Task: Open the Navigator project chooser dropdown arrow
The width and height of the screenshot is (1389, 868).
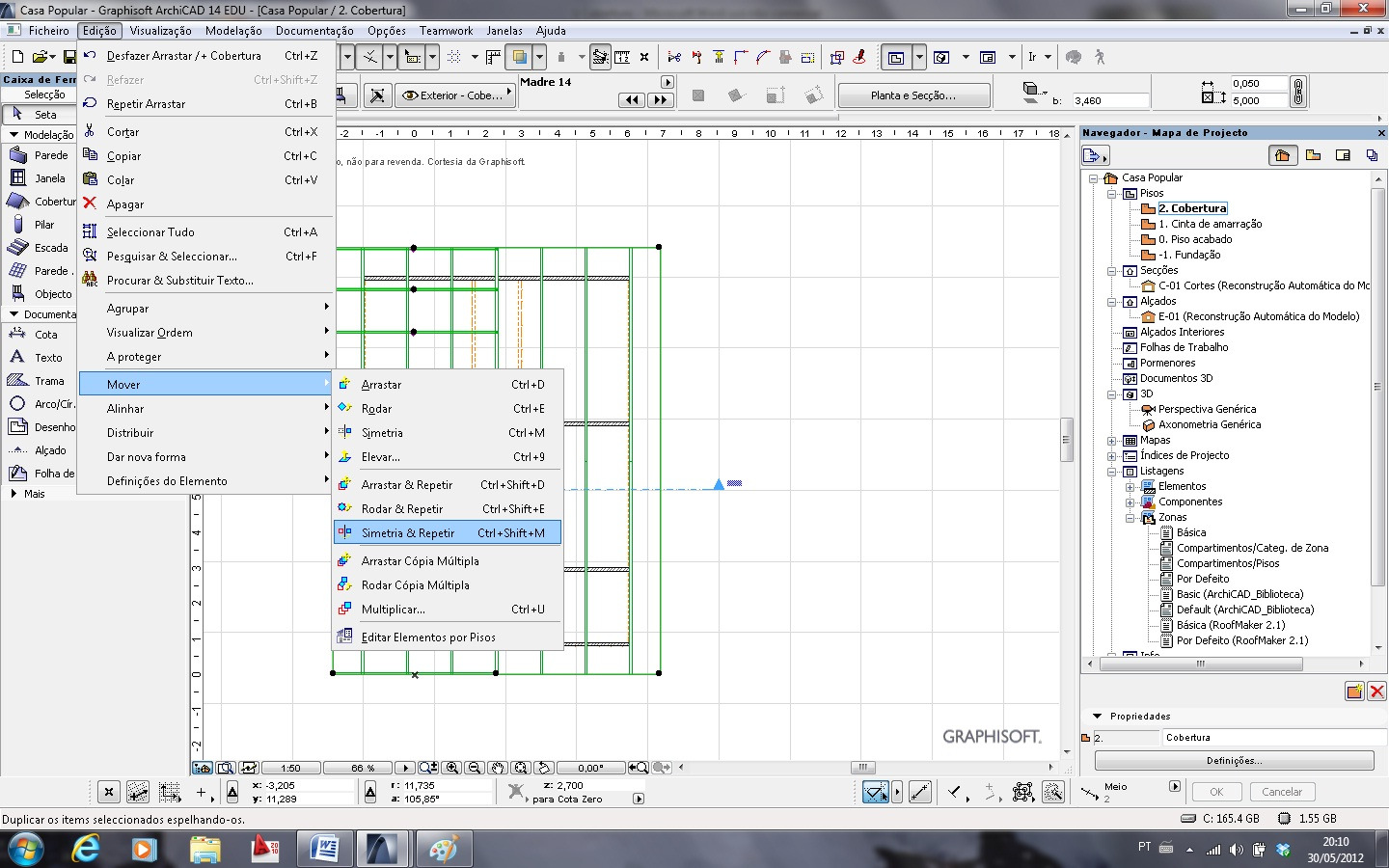Action: (x=1096, y=155)
